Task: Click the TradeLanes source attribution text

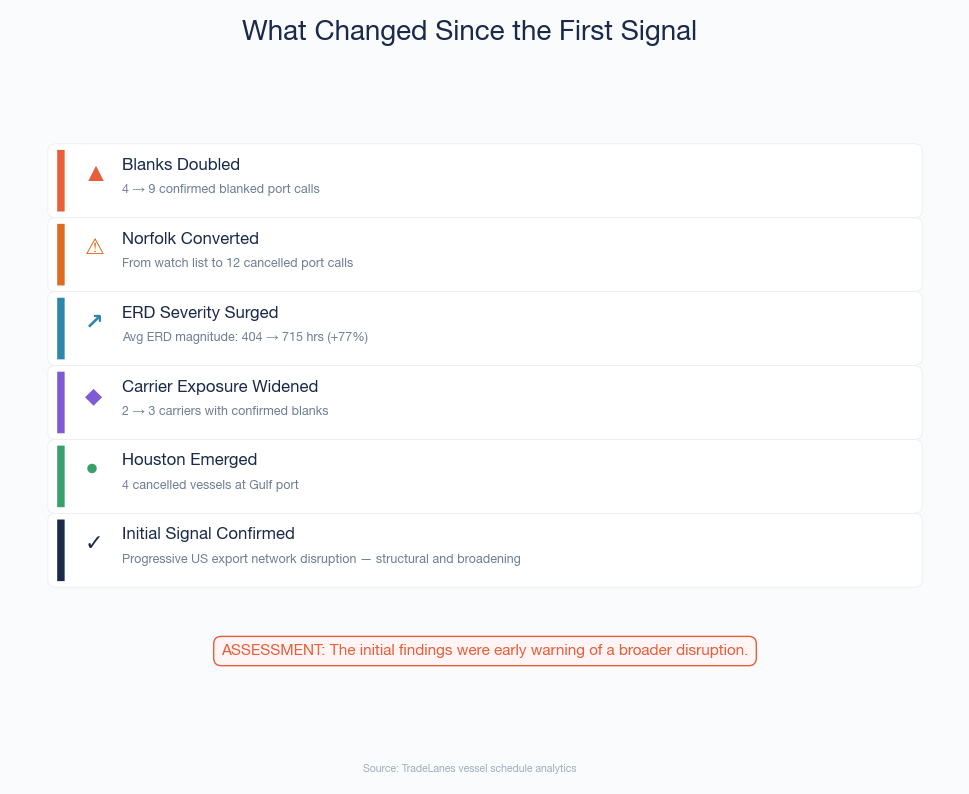Action: pyautogui.click(x=469, y=768)
